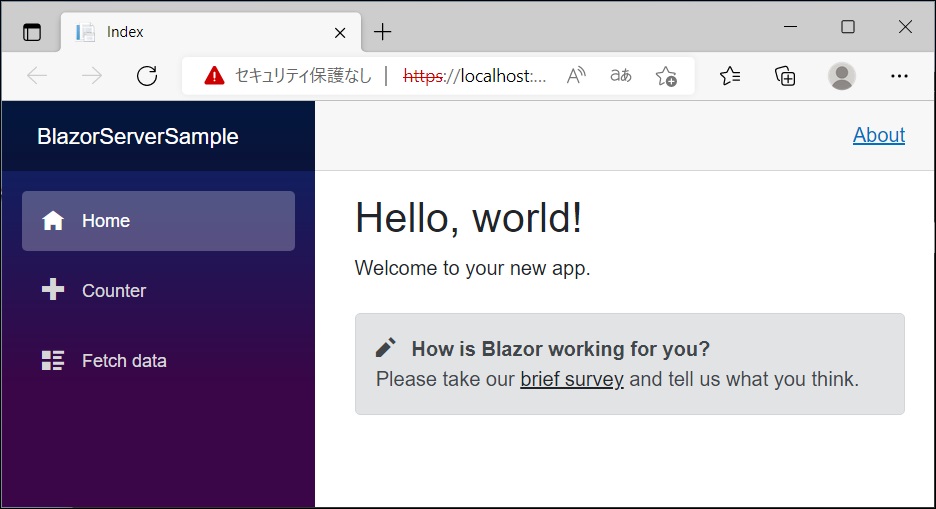Activate the Read aloud icon
Image resolution: width=936 pixels, height=509 pixels.
[576, 76]
